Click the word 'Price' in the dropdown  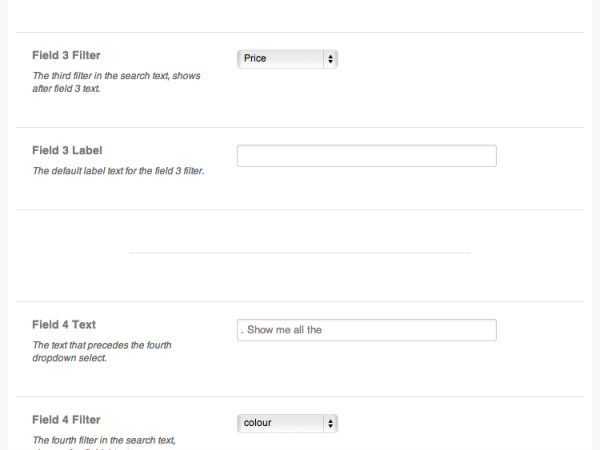pyautogui.click(x=255, y=58)
